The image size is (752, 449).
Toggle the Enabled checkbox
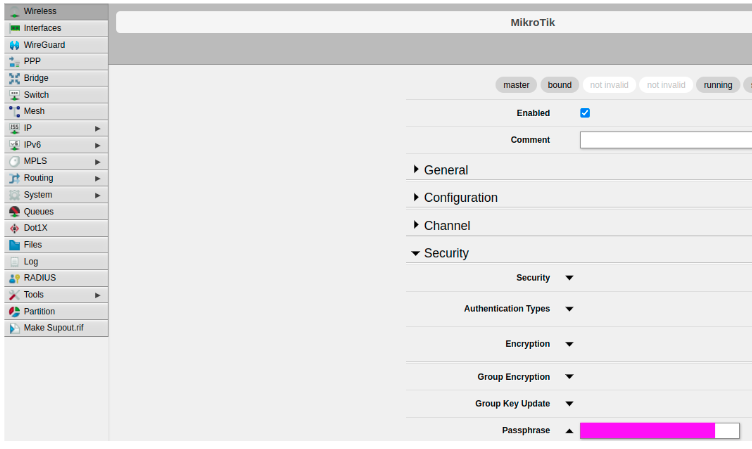tap(585, 113)
